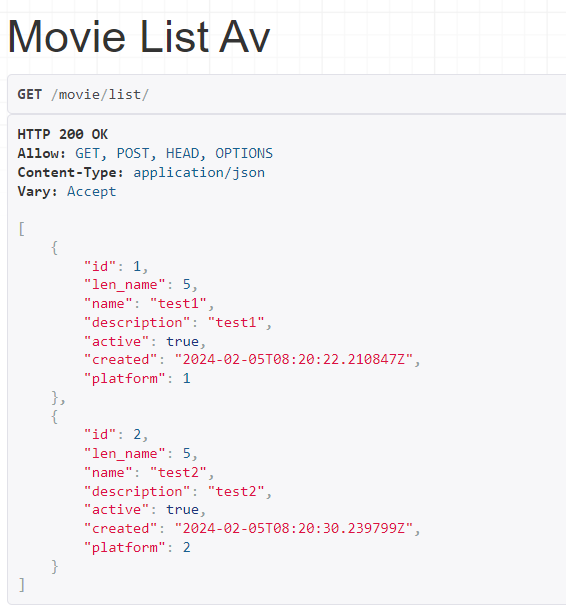This screenshot has width=566, height=609.
Task: Select the "platform": 1 line
Action: (137, 379)
